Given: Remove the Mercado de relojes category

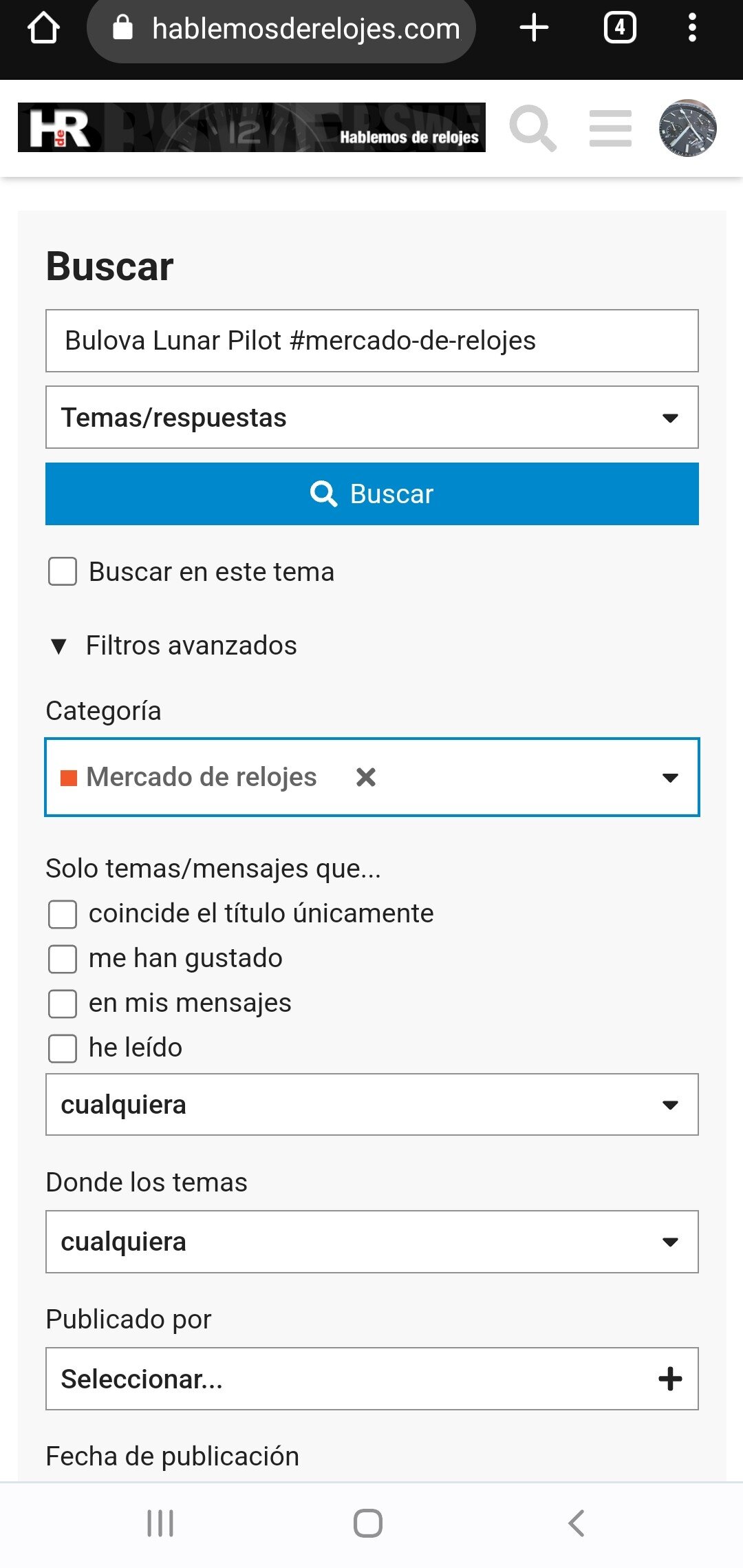Looking at the screenshot, I should point(366,777).
